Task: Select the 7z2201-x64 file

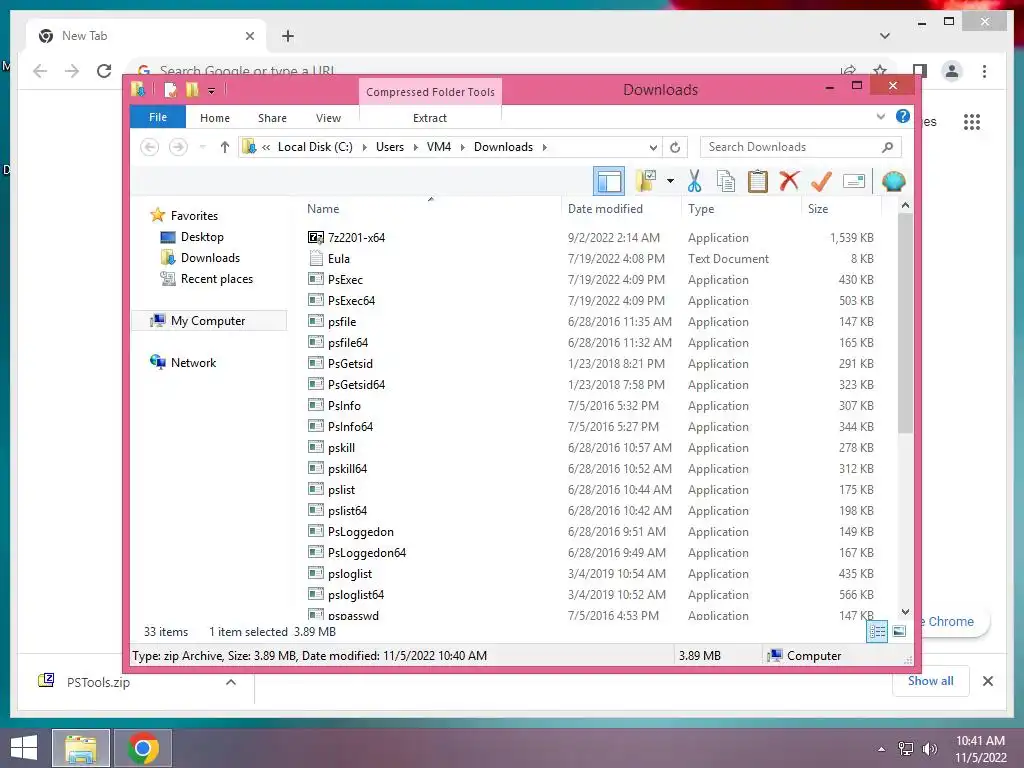Action: (357, 238)
